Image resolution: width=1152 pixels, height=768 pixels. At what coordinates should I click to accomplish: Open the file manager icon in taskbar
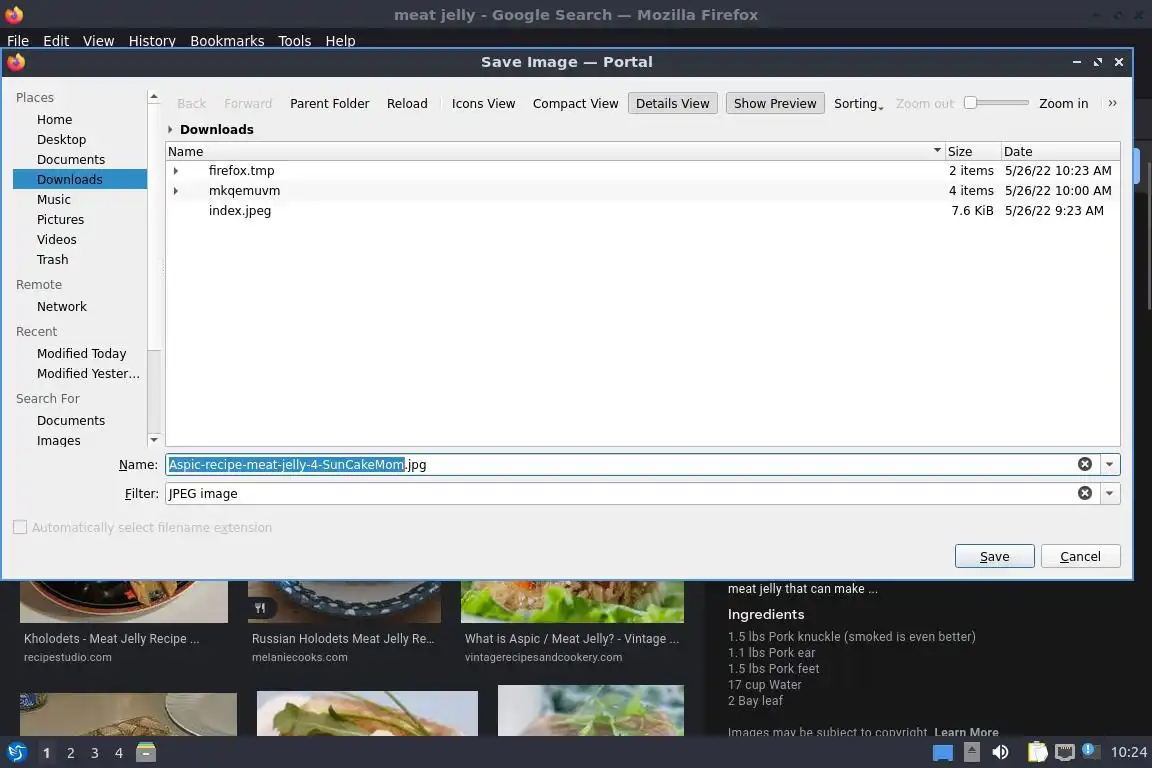[146, 752]
